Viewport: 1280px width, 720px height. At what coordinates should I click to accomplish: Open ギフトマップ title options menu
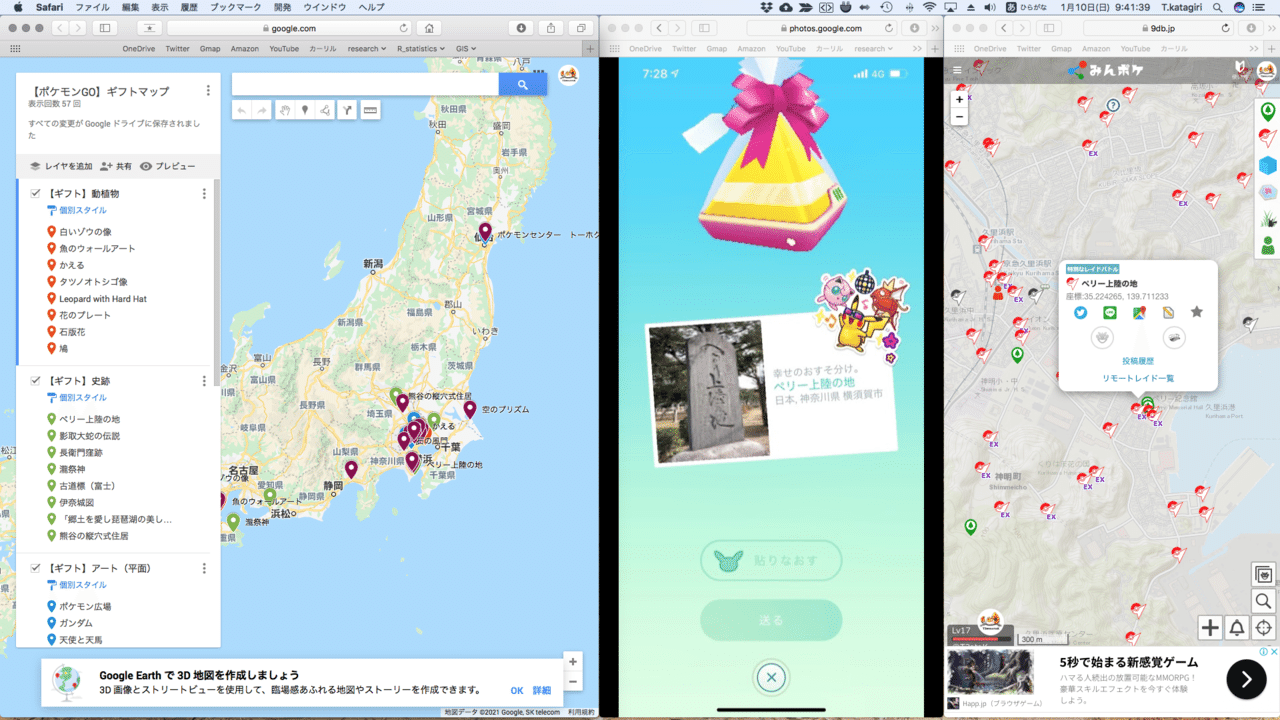click(x=208, y=91)
